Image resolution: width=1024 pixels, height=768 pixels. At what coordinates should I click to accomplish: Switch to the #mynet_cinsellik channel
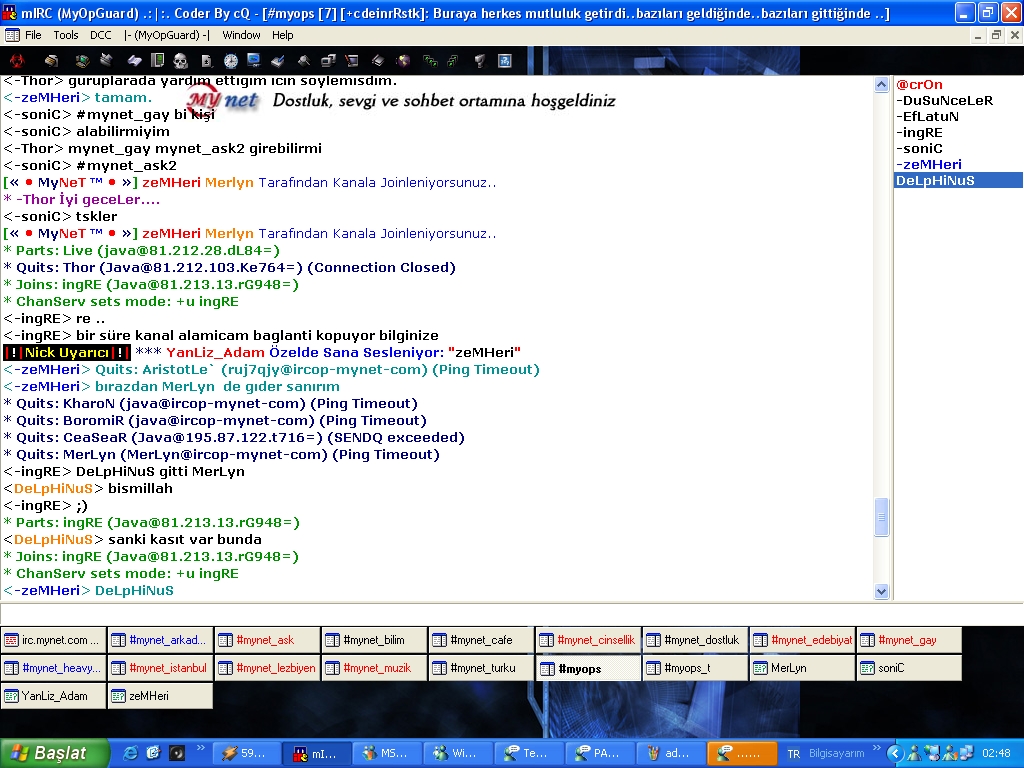click(x=589, y=640)
